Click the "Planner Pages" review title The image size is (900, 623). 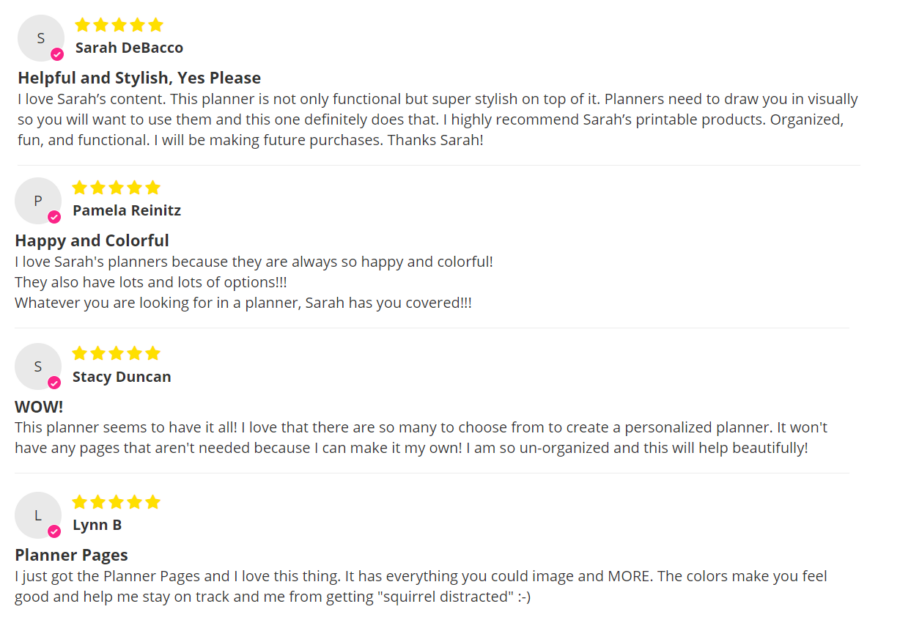tap(71, 555)
